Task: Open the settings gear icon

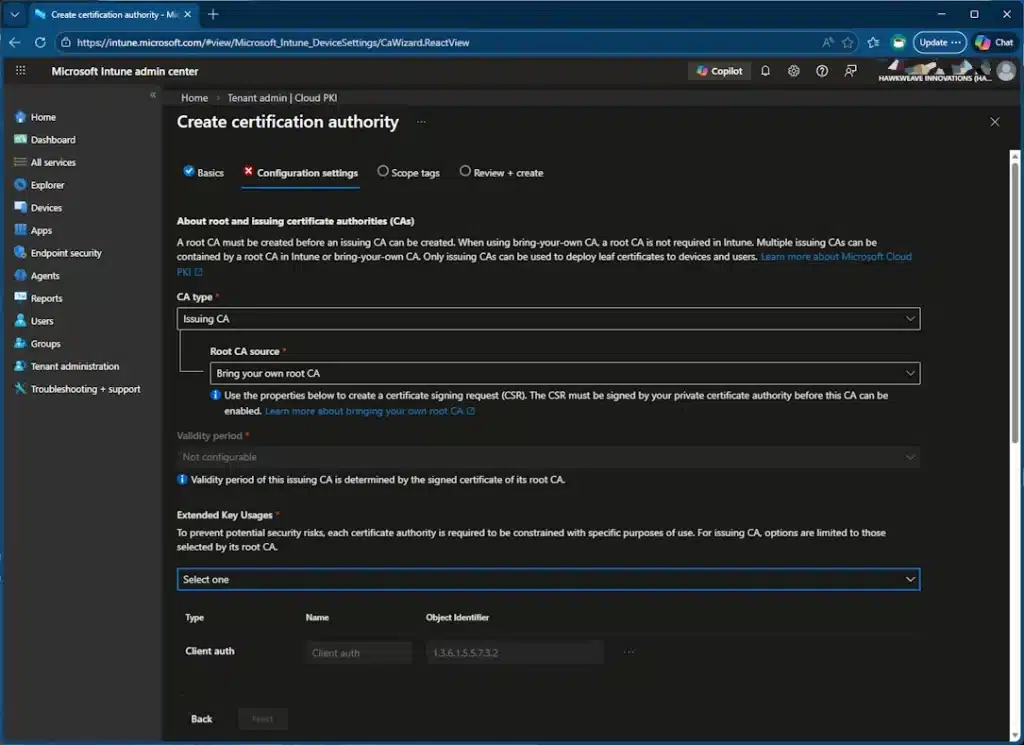Action: tap(793, 71)
